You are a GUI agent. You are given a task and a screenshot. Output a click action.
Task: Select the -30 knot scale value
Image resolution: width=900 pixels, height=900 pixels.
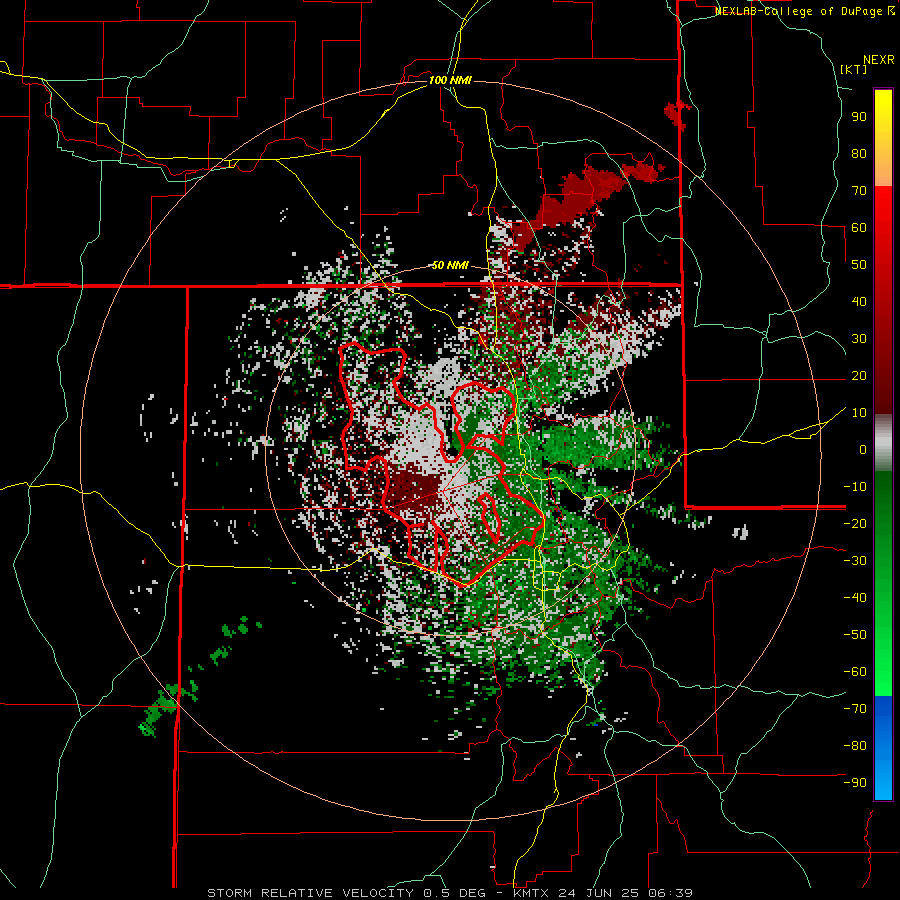tap(855, 561)
